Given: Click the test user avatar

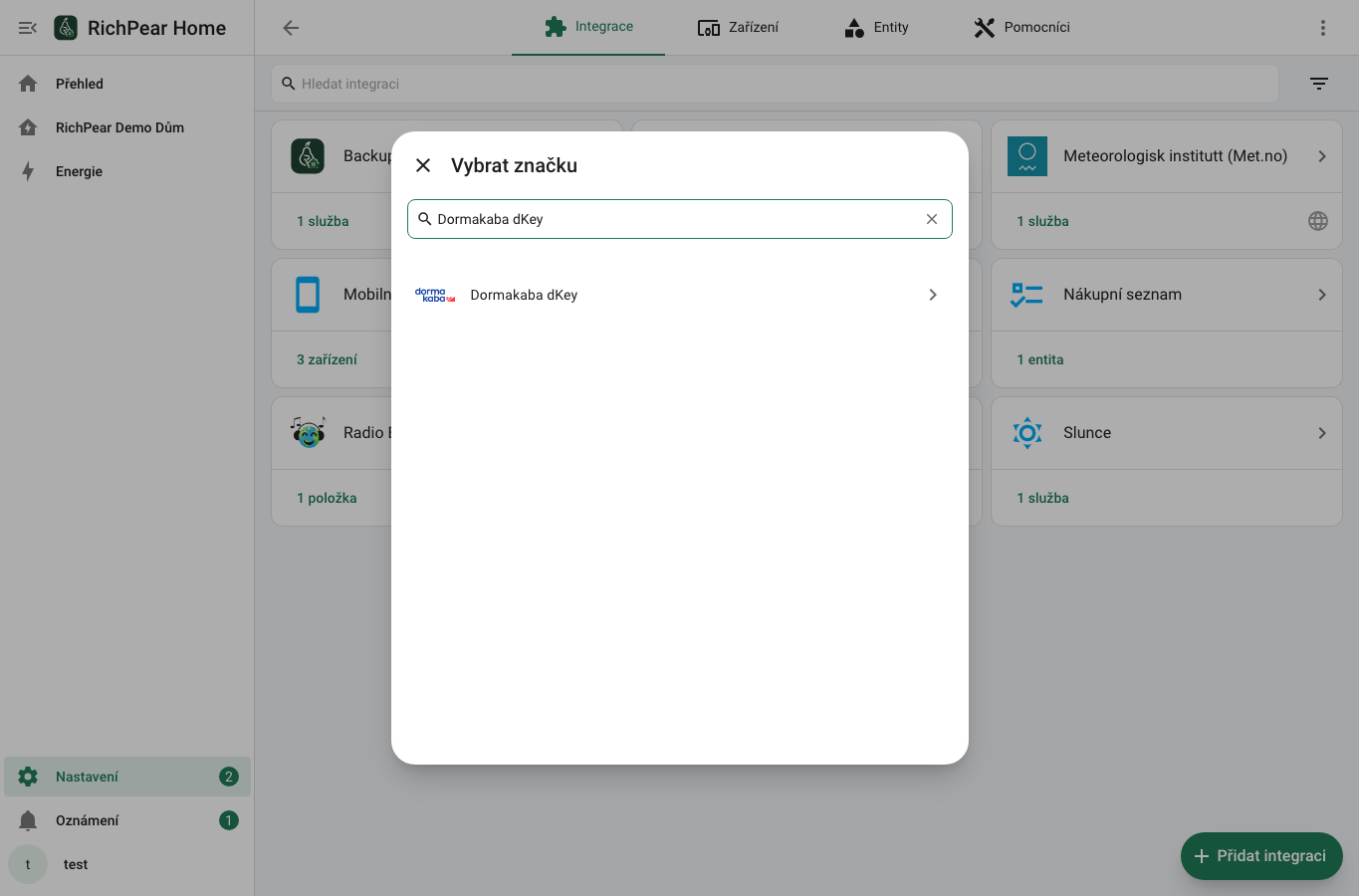Looking at the screenshot, I should click(28, 864).
